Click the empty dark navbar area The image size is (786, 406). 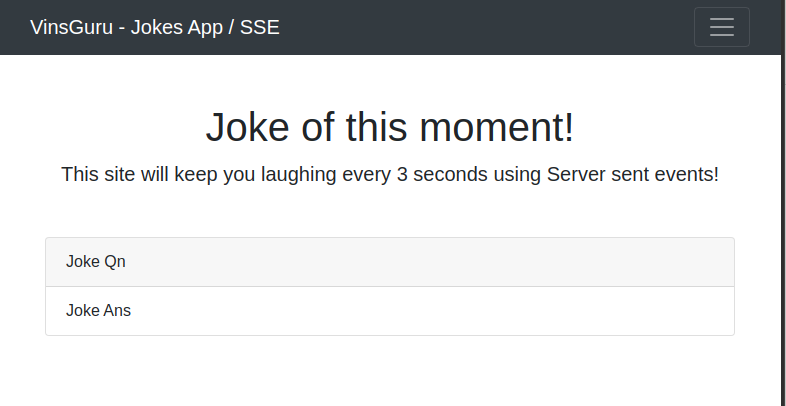coord(480,27)
